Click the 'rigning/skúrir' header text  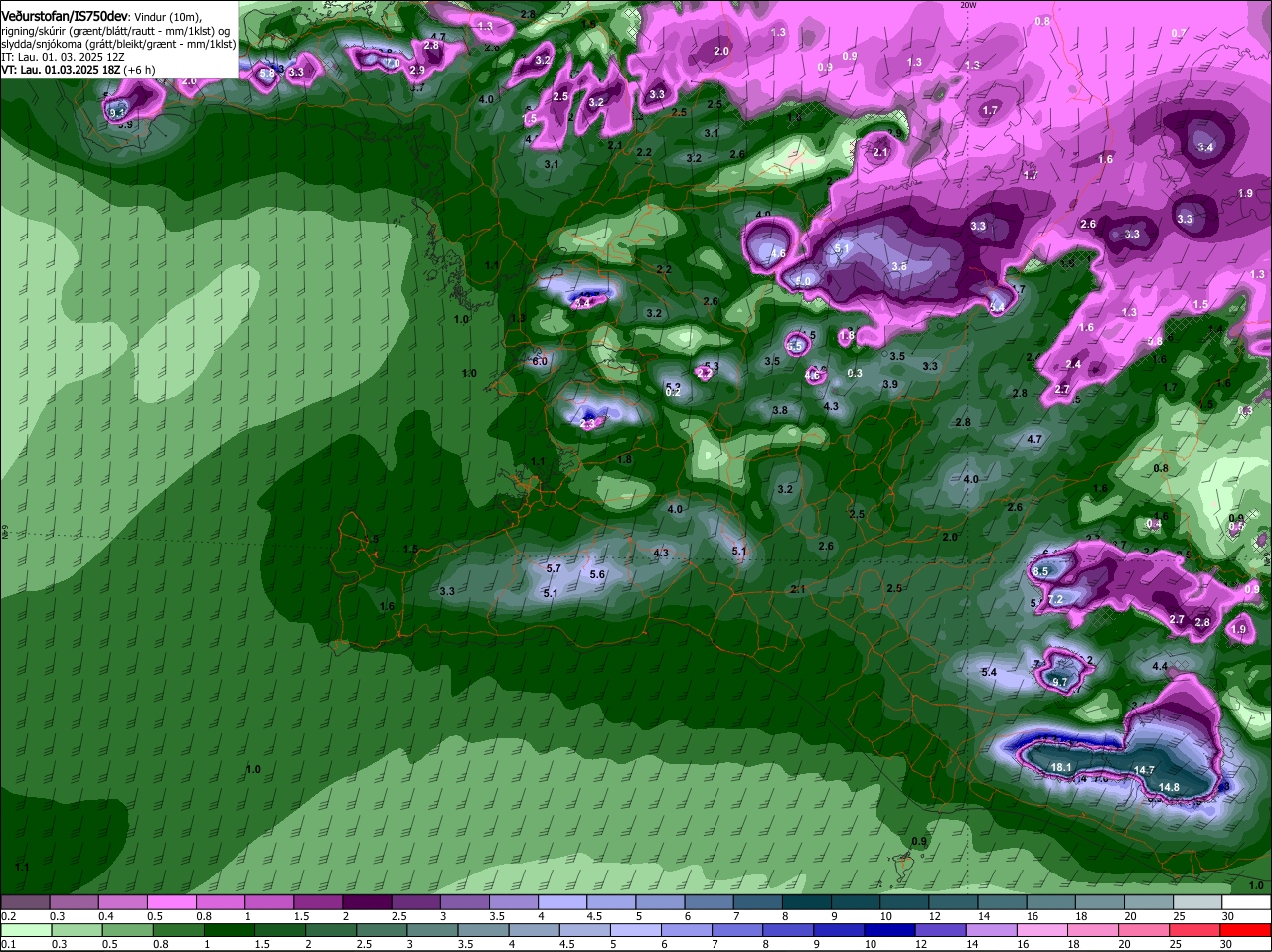33,31
